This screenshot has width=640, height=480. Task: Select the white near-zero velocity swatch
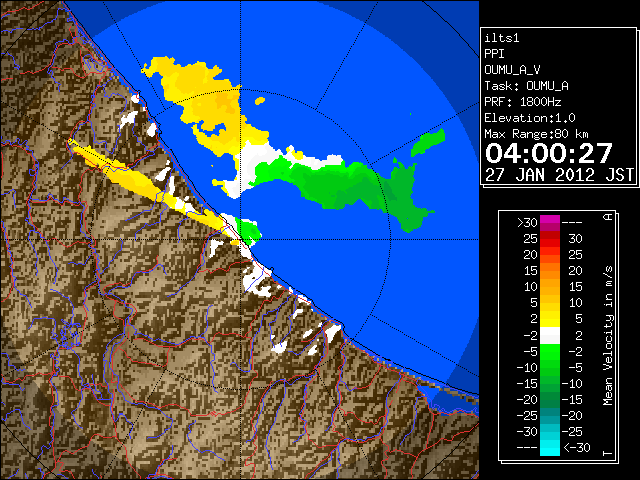(550, 336)
